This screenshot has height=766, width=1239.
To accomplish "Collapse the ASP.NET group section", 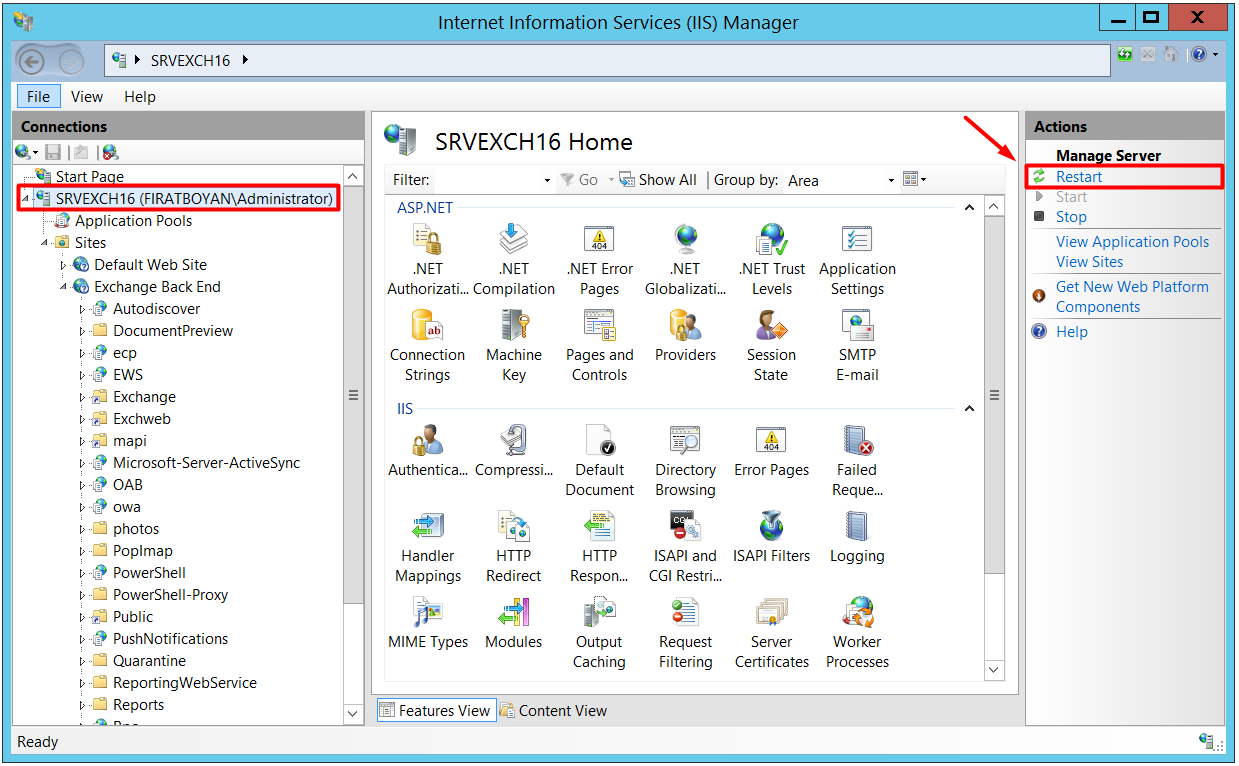I will coord(968,208).
